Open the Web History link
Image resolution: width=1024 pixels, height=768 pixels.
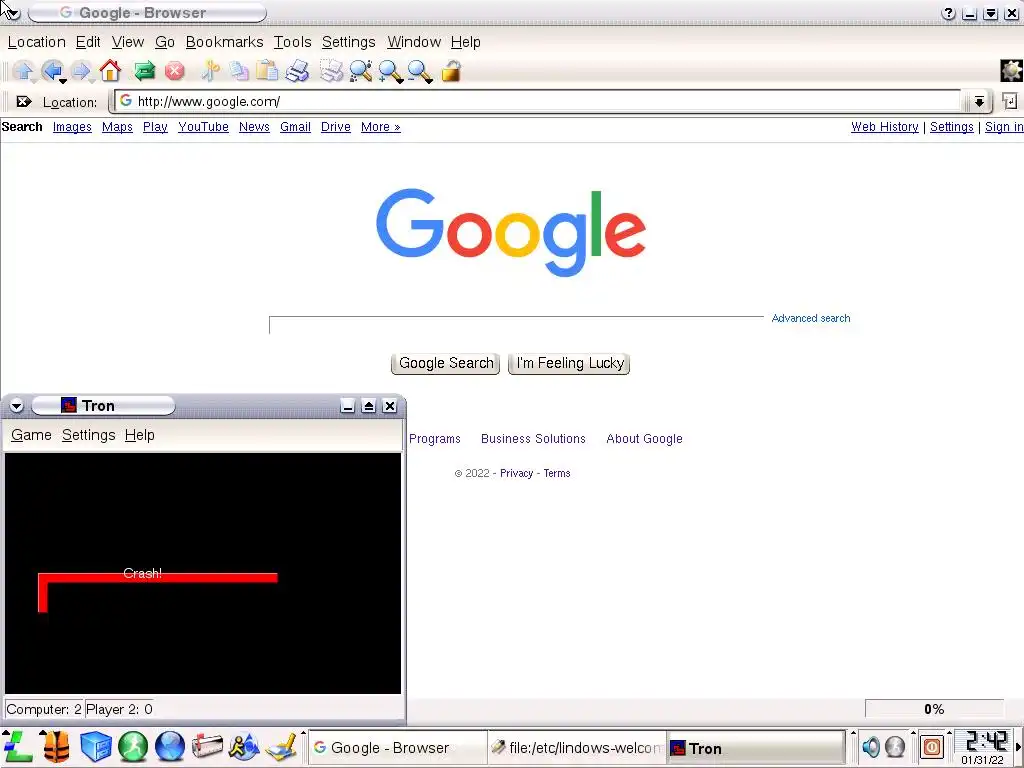coord(884,127)
